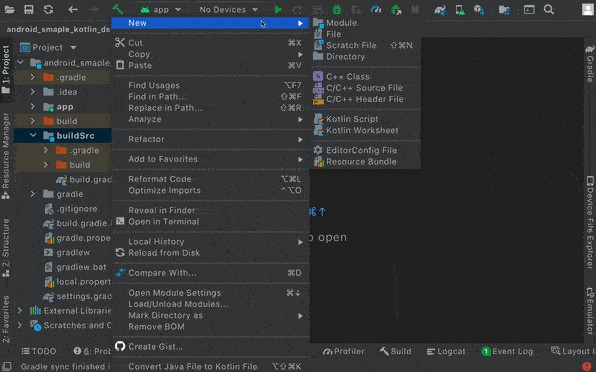
Task: Open the Event Log tool window
Action: coord(507,351)
